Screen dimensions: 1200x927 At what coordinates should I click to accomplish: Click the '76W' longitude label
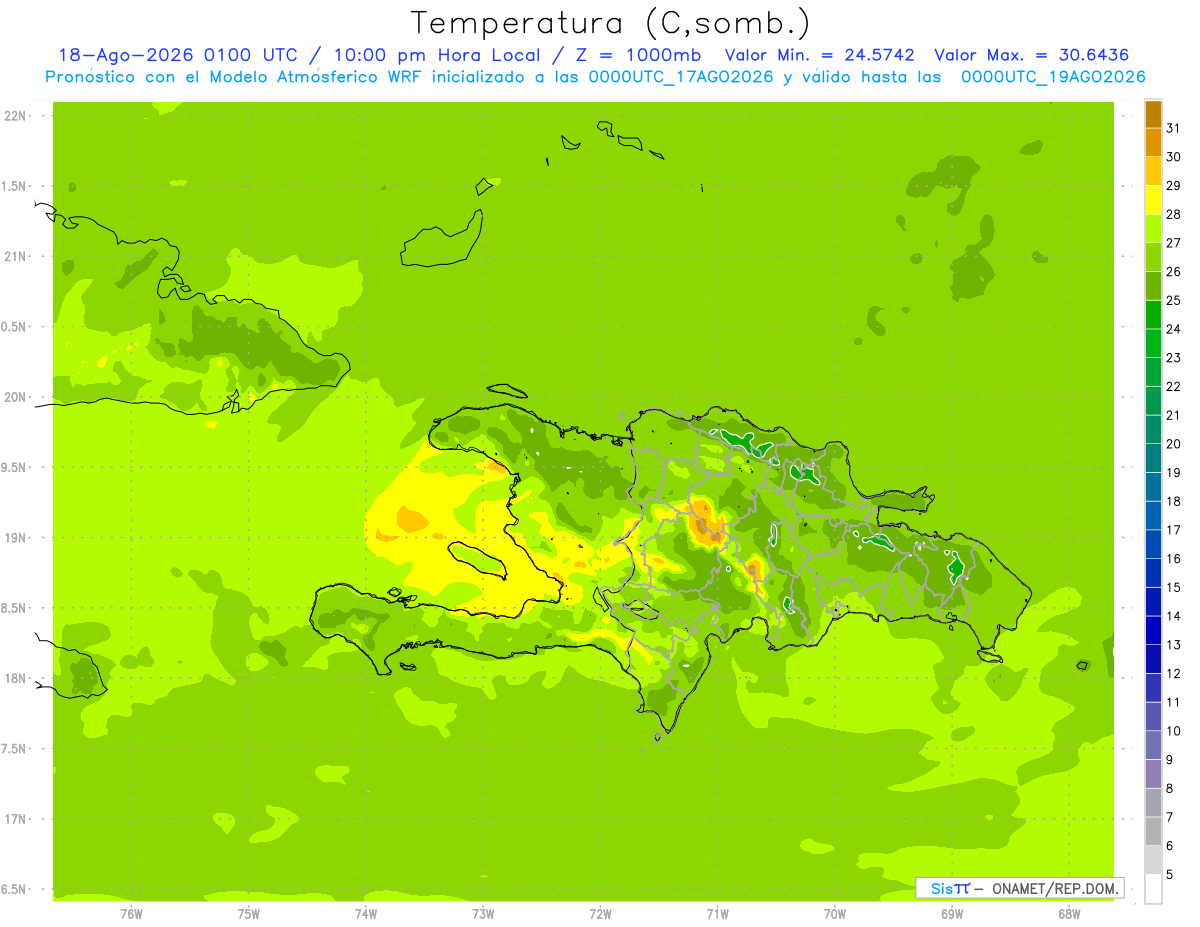point(131,913)
